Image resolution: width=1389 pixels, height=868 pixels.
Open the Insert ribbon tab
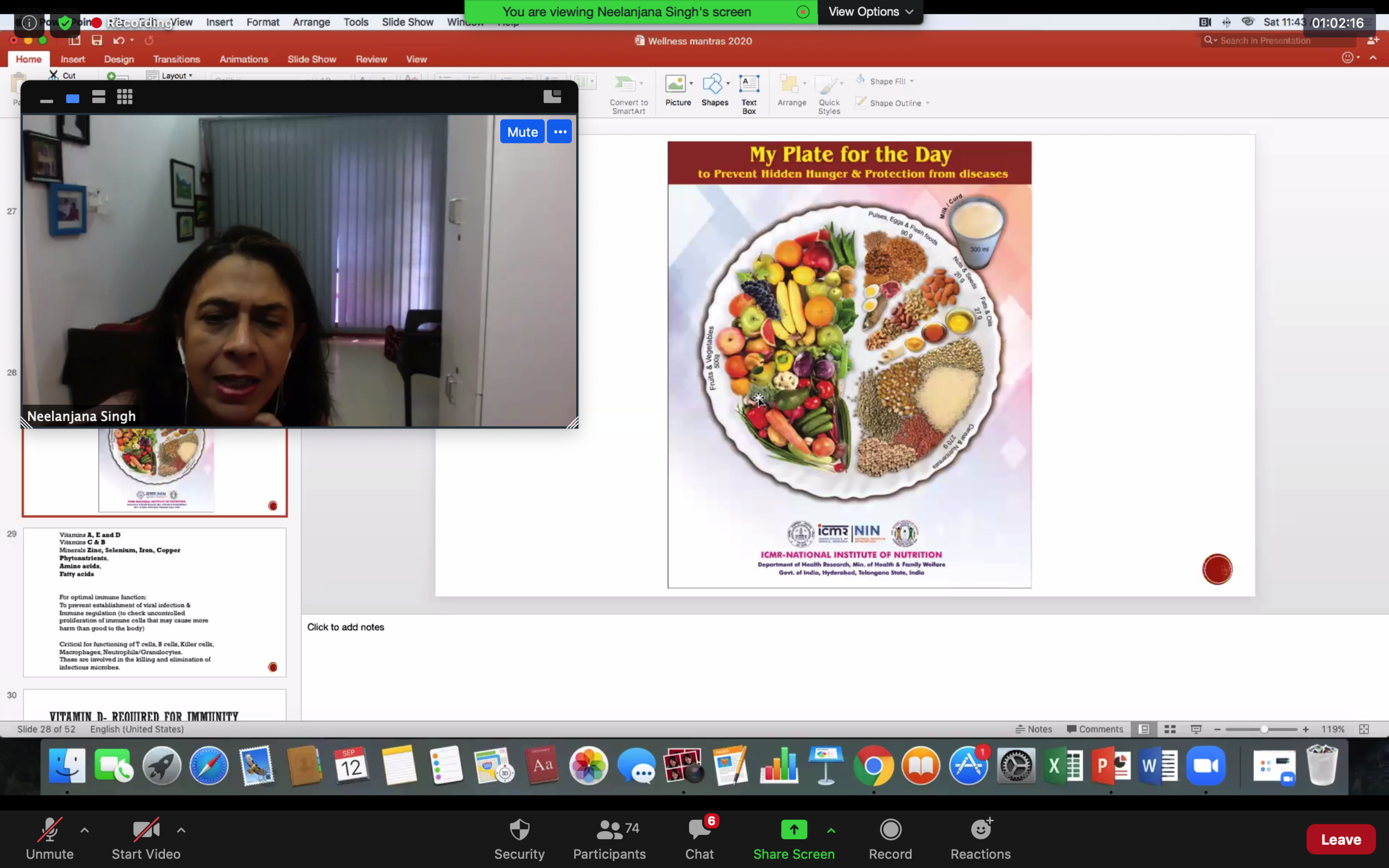point(72,59)
